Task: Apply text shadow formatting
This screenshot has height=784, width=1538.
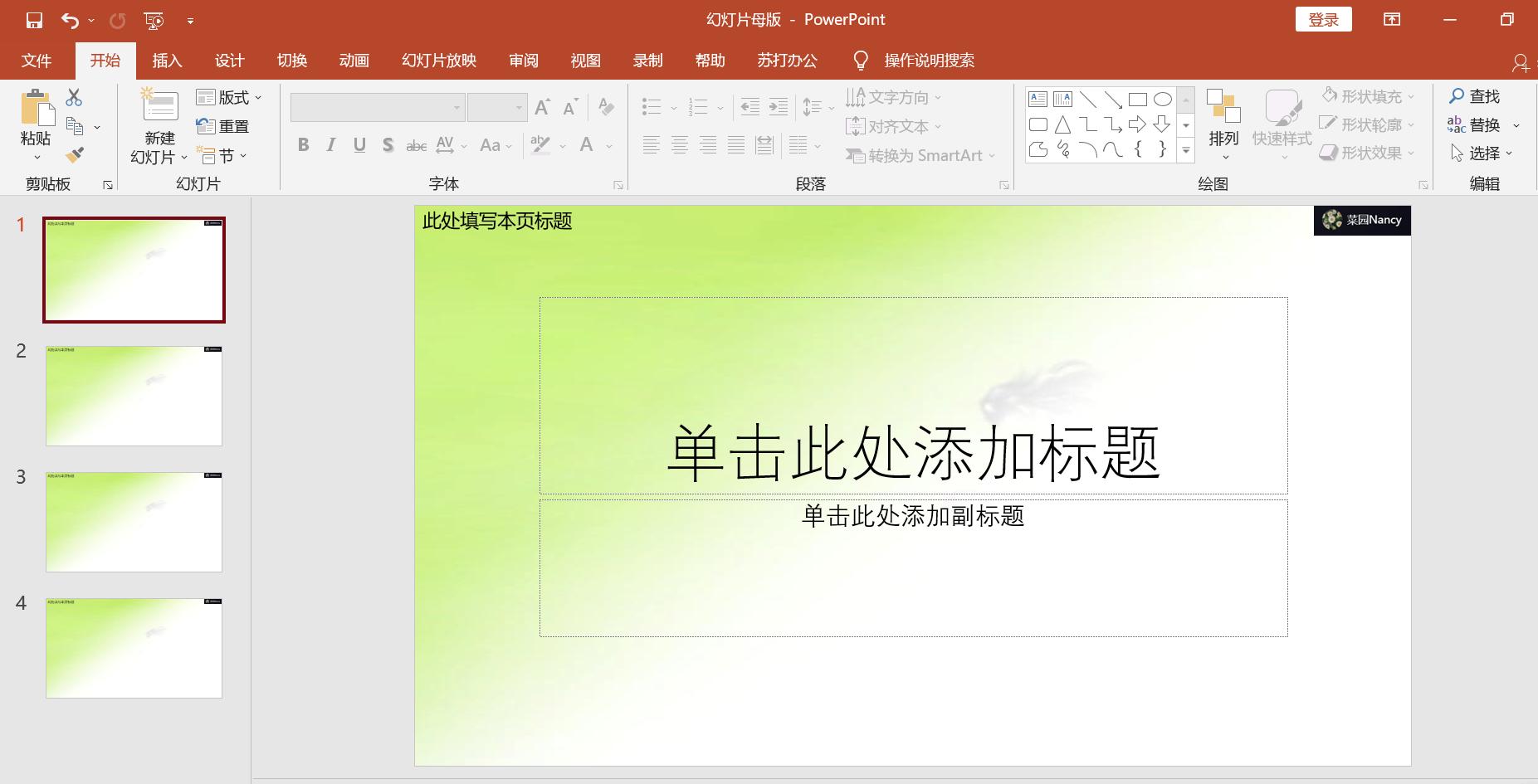Action: (388, 144)
